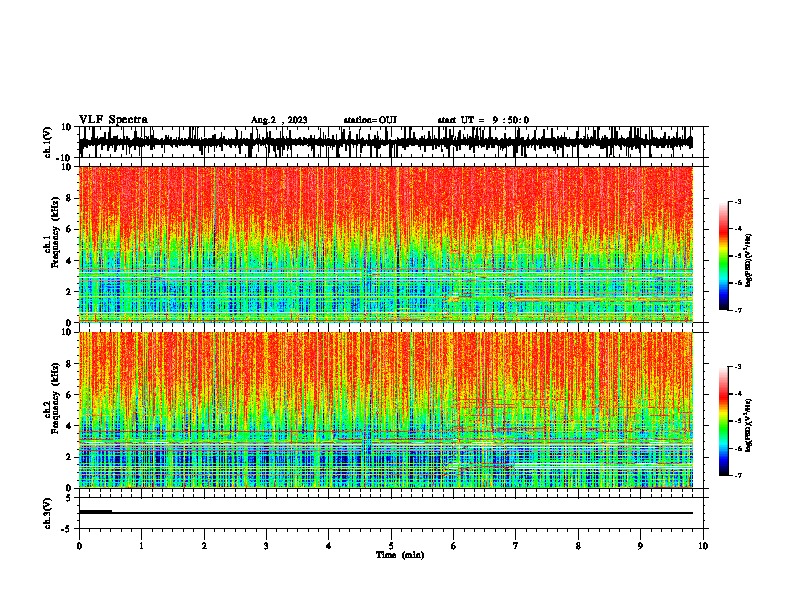Click the ch.3 voltage flat line trace
This screenshot has width=792, height=612.
(x=386, y=513)
